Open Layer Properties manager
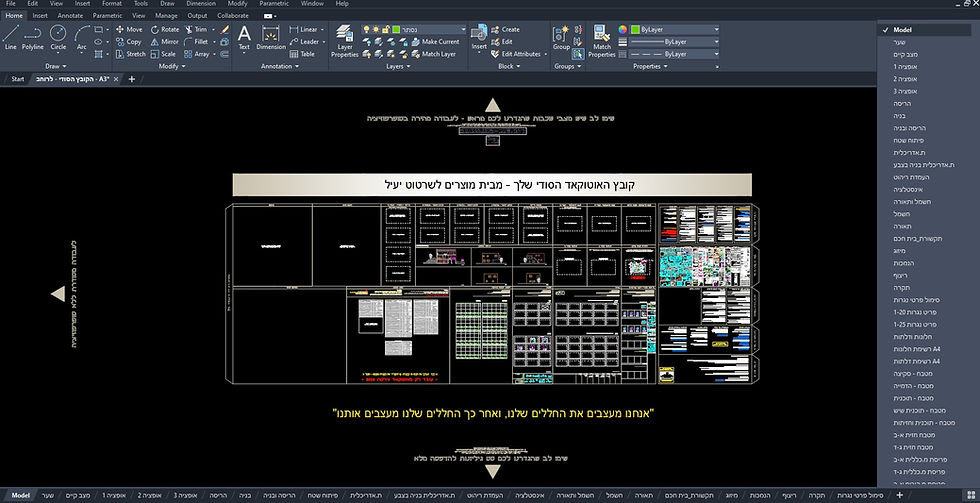 344,41
